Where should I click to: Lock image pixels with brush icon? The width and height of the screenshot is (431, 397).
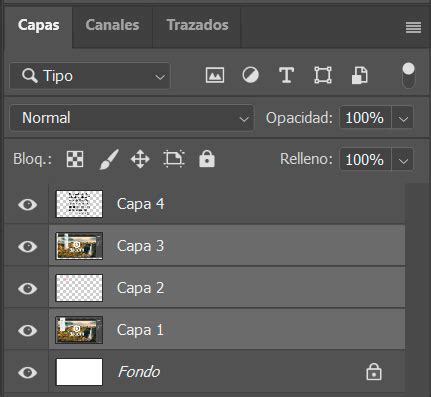pyautogui.click(x=109, y=159)
